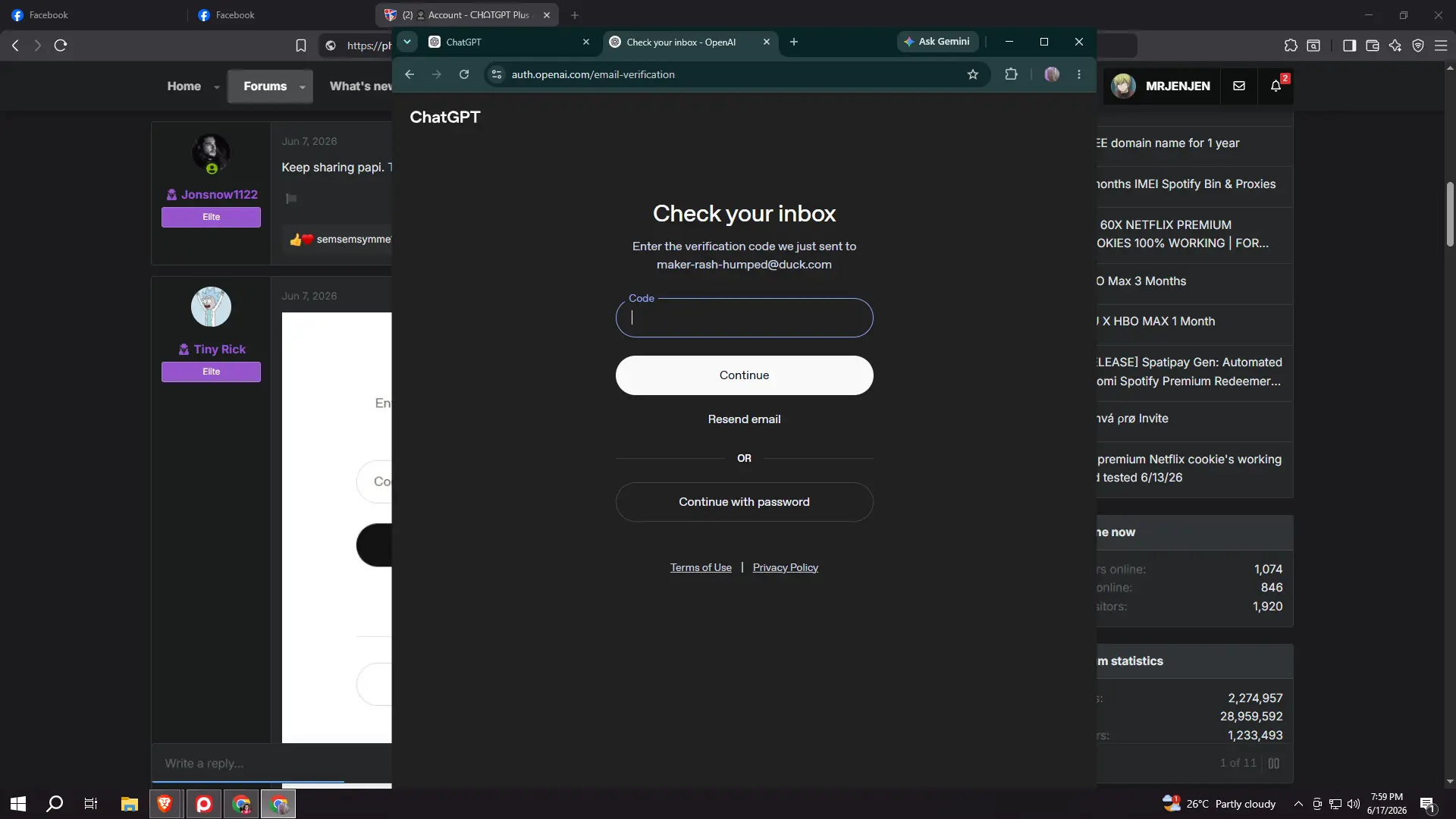Expand the forum Home menu arrow
The image size is (1456, 819).
coord(217,87)
